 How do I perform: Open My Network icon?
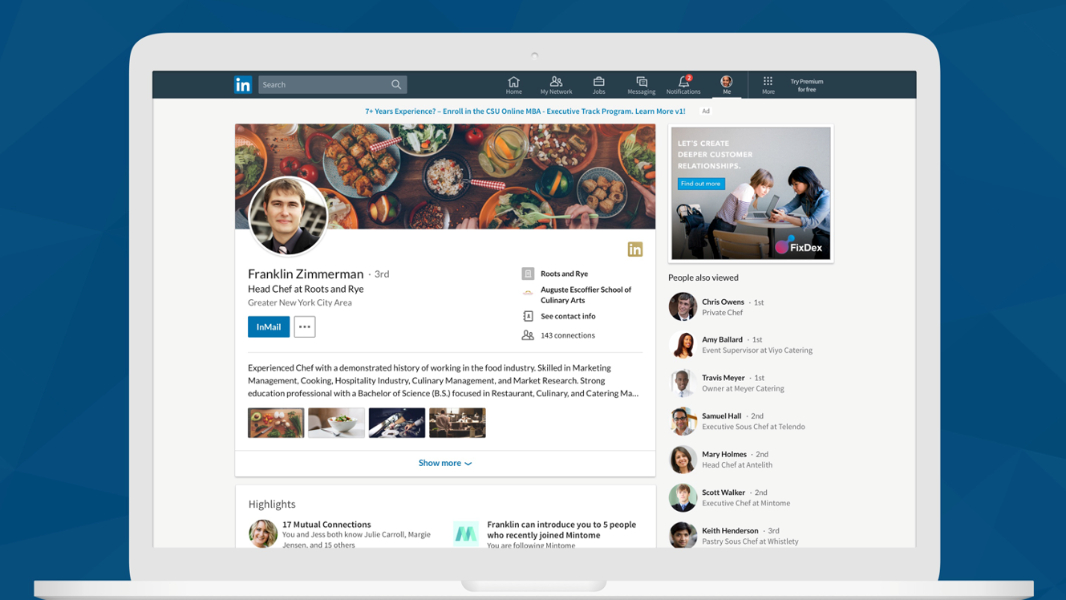556,84
